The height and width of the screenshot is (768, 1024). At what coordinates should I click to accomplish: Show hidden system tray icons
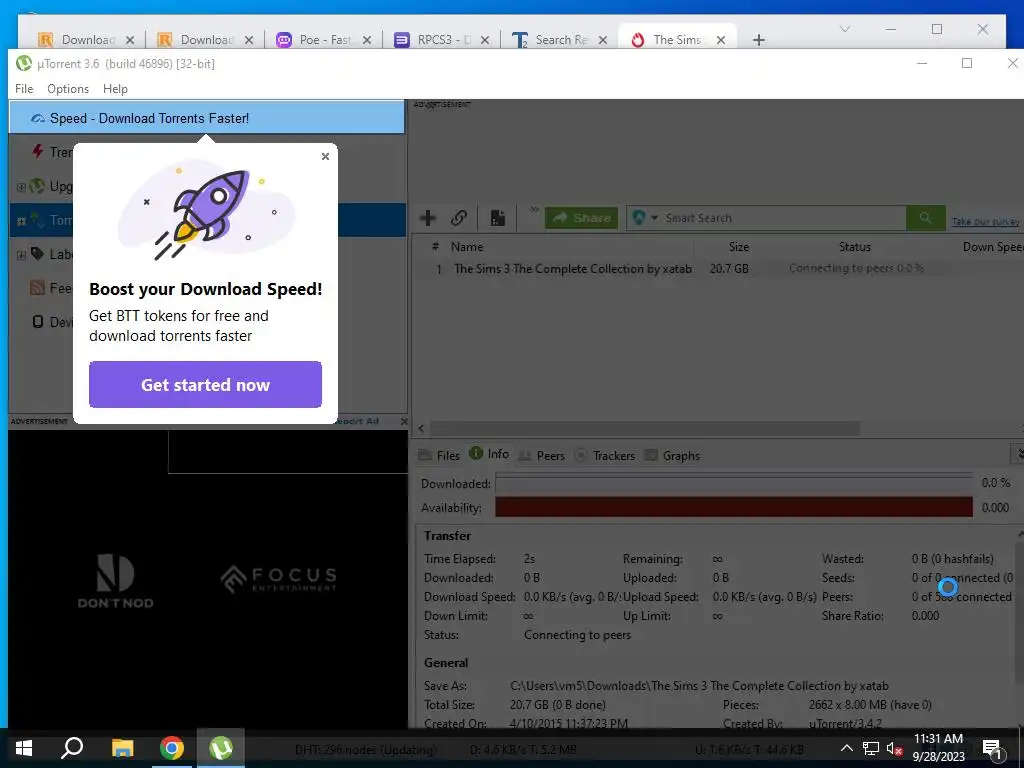pyautogui.click(x=846, y=748)
